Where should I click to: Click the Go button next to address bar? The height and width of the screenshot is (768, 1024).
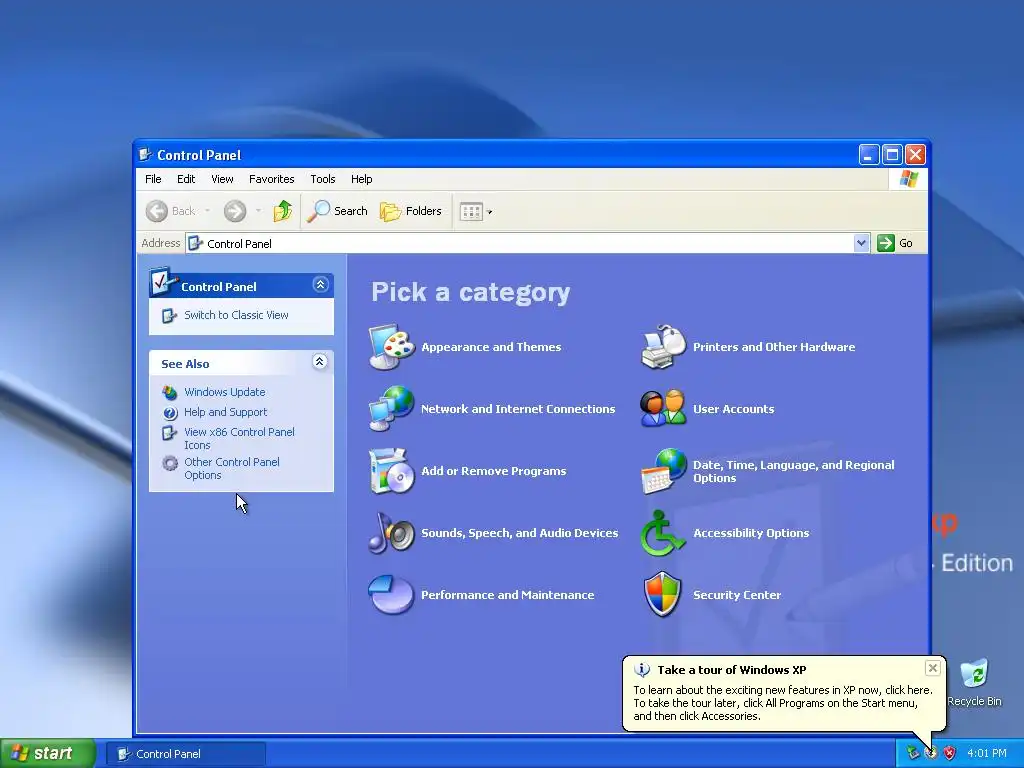pos(895,243)
